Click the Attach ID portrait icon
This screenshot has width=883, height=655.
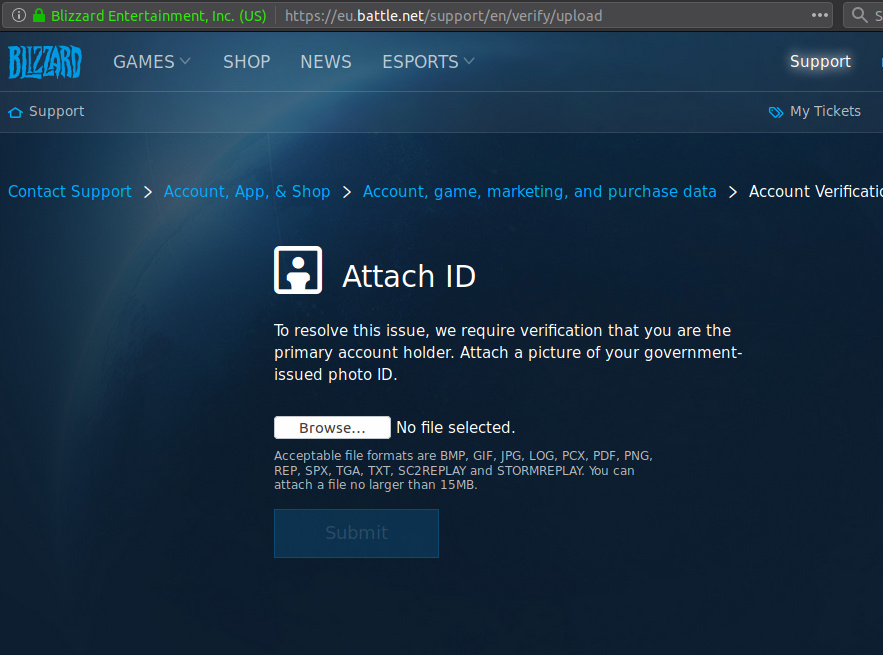pos(298,270)
